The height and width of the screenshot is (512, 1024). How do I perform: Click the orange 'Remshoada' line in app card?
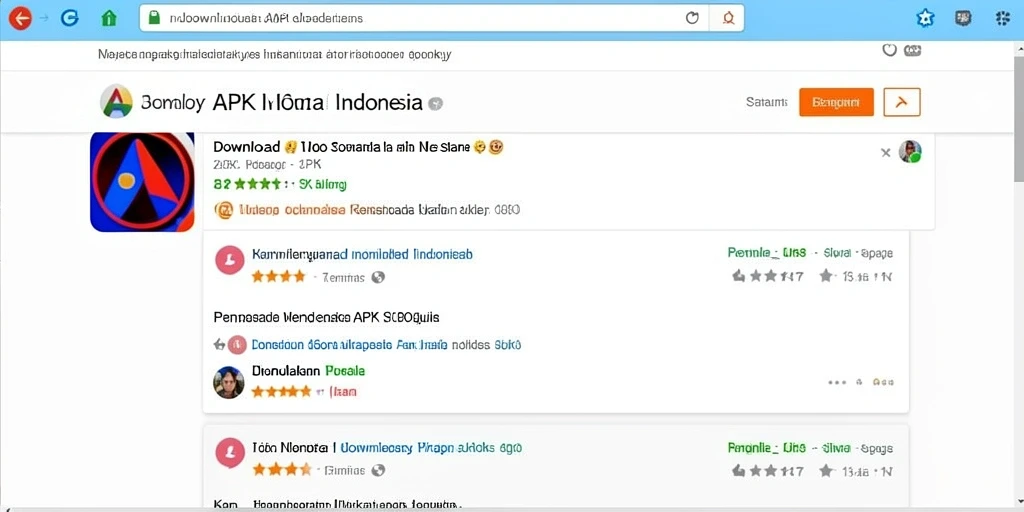click(x=379, y=210)
